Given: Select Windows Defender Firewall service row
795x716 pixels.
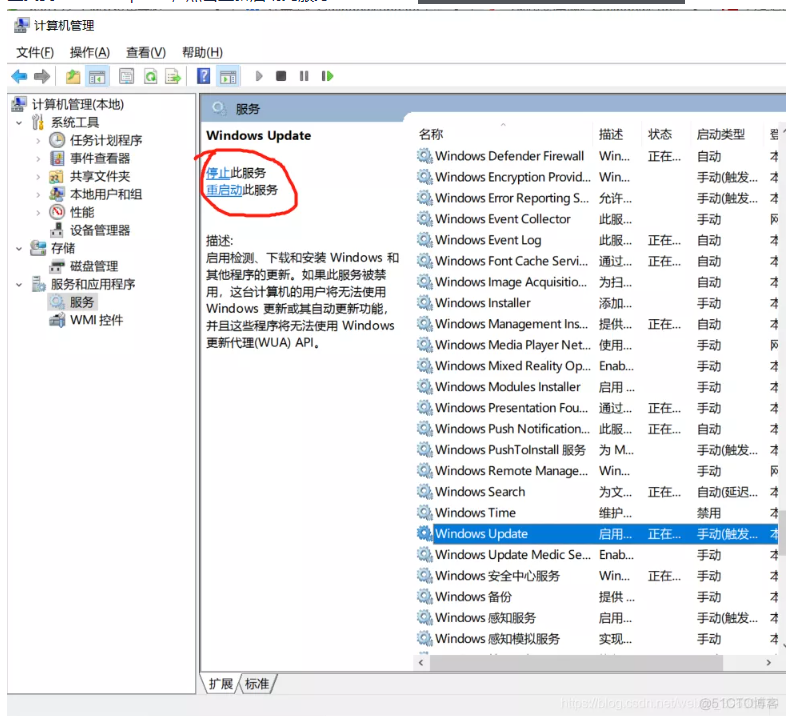Looking at the screenshot, I should click(x=597, y=156).
